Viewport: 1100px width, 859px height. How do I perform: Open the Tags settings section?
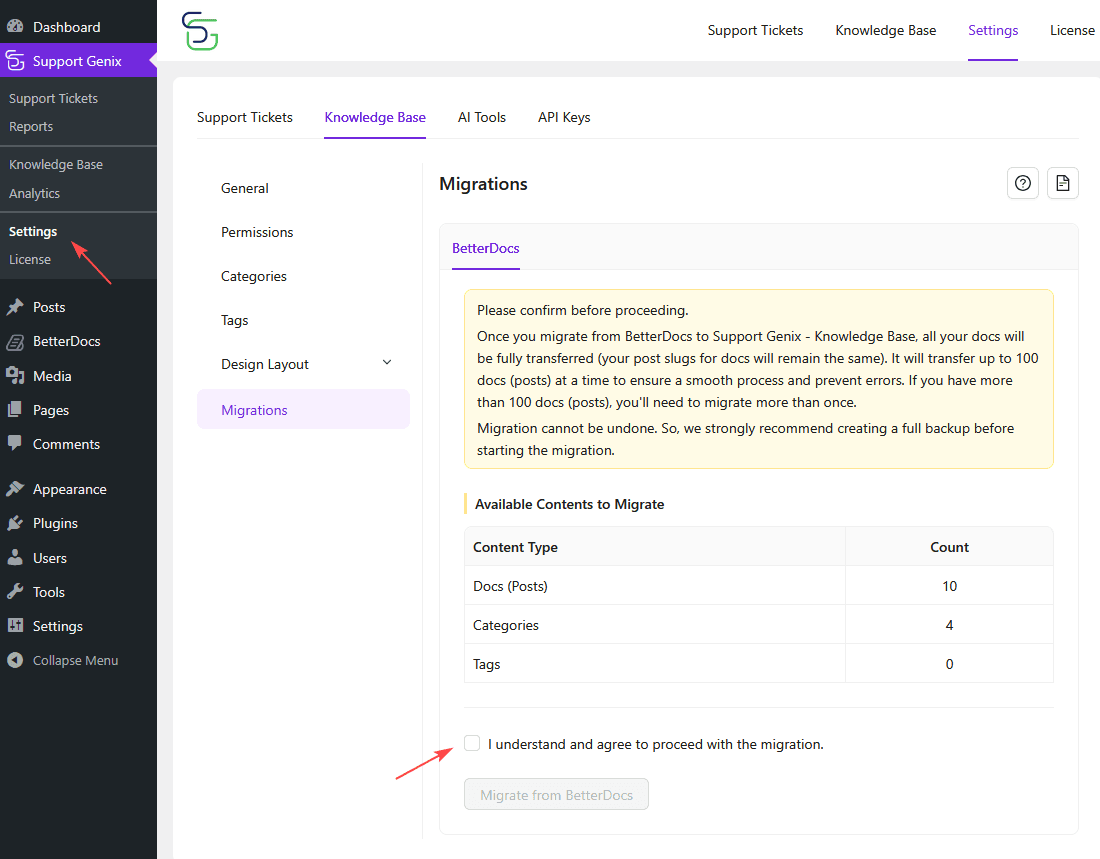(x=234, y=320)
